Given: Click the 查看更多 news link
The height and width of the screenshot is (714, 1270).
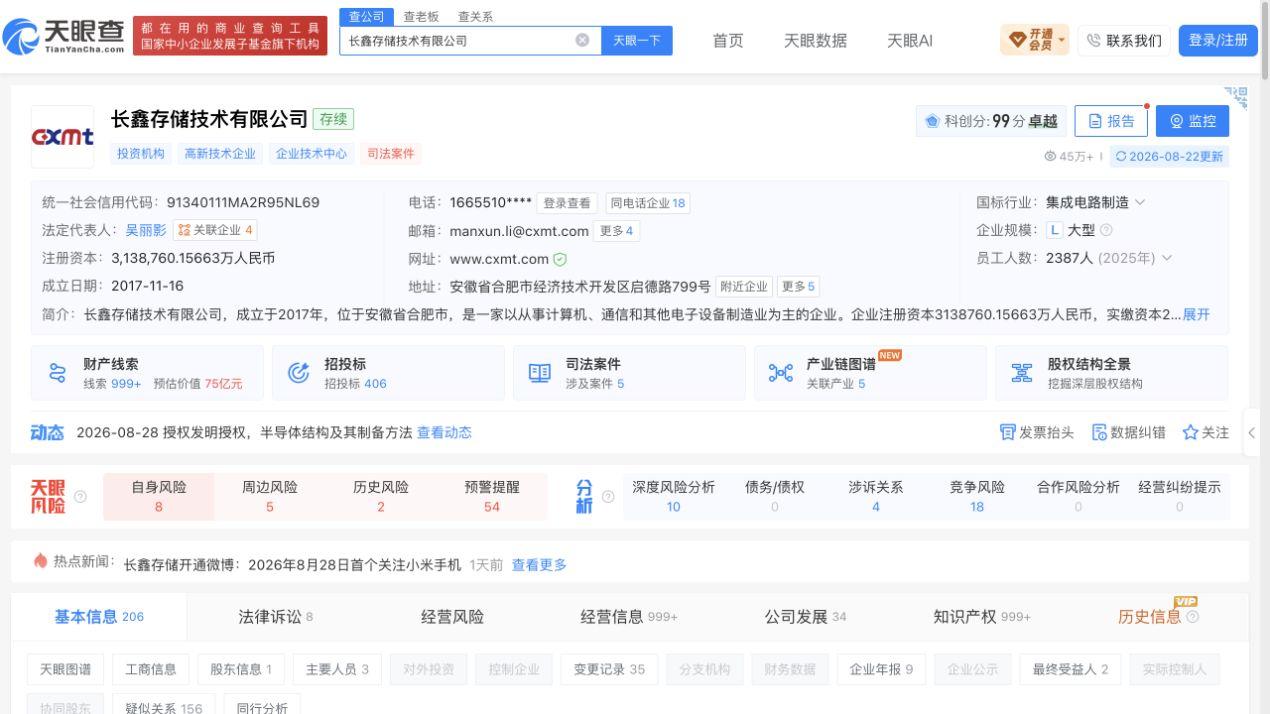Looking at the screenshot, I should coord(539,564).
